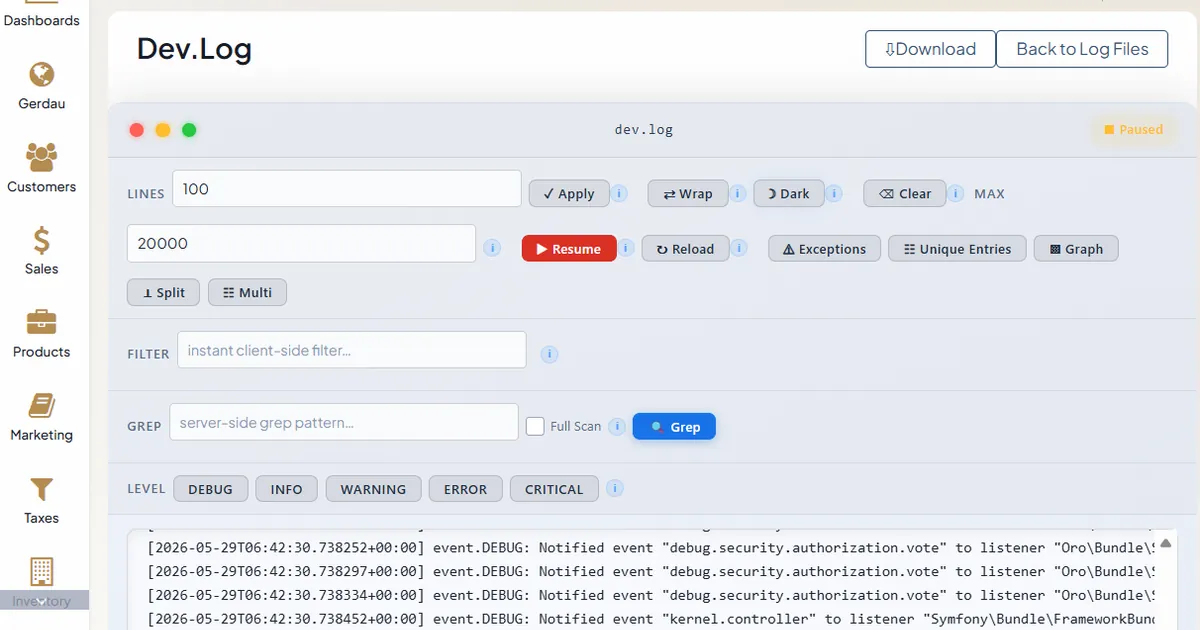Focus the instant client-side filter field
This screenshot has width=1200, height=630.
coord(352,350)
